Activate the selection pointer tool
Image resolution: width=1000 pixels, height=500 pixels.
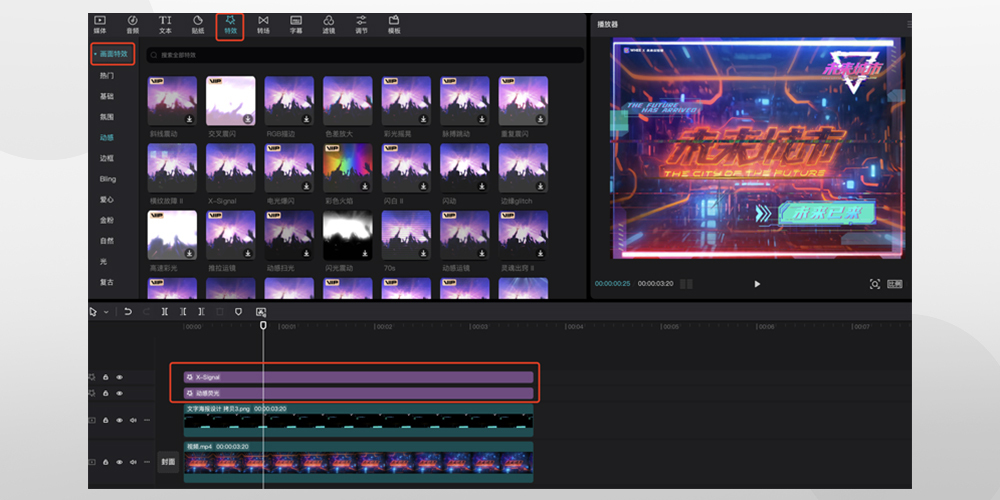(94, 312)
